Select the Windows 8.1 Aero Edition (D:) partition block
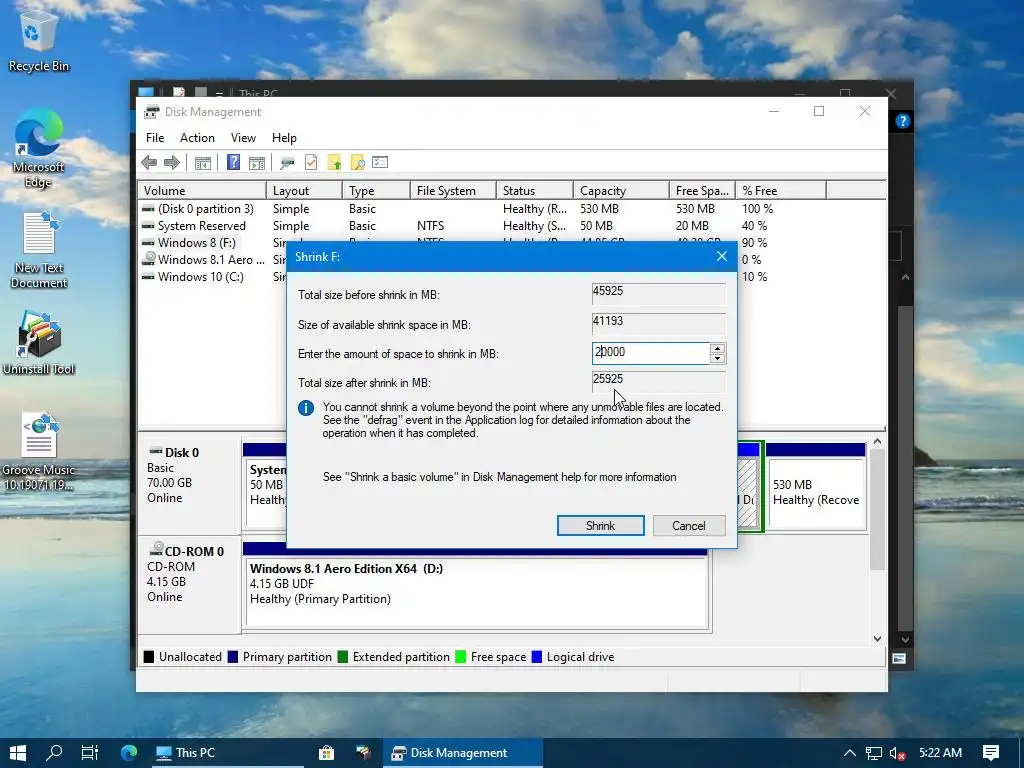This screenshot has width=1024, height=768. pos(477,586)
